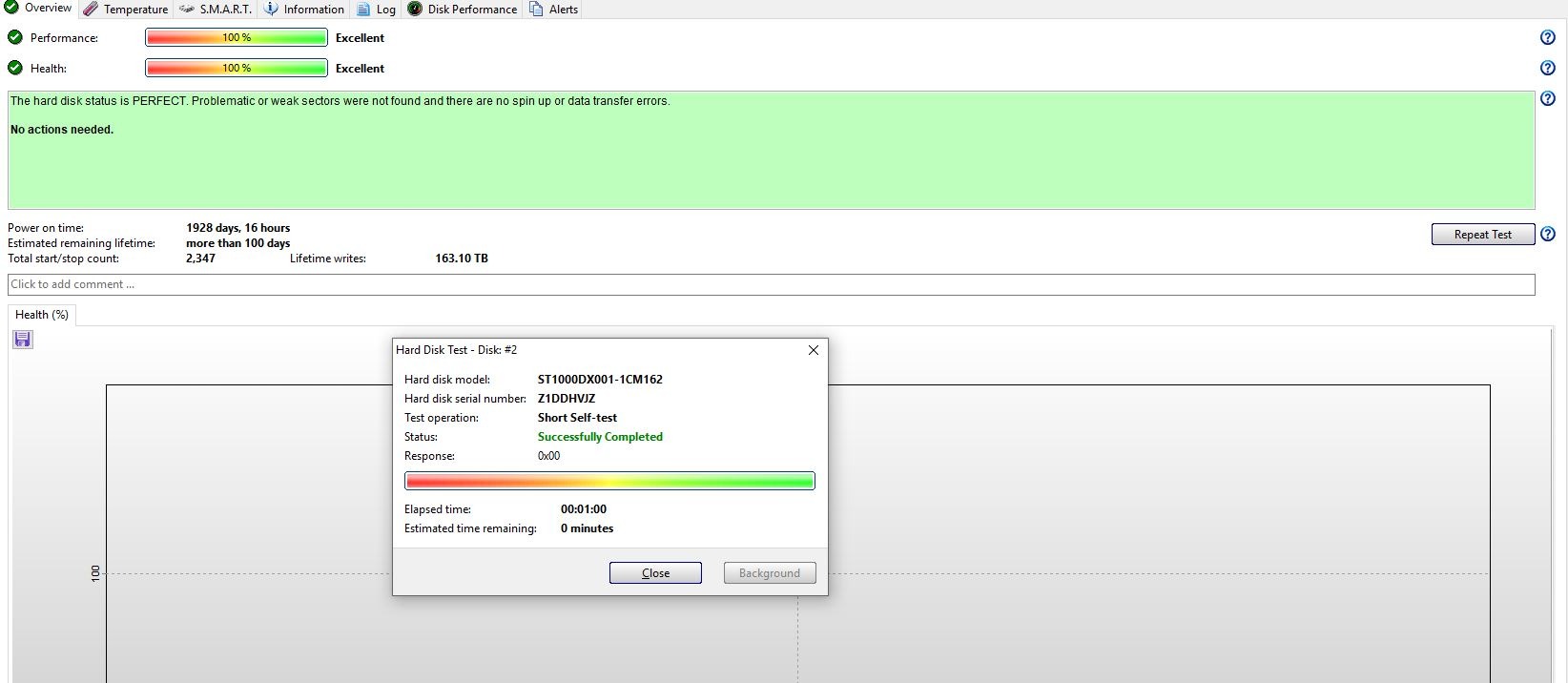
Task: Select the Health (%) graph tab
Action: 42,315
